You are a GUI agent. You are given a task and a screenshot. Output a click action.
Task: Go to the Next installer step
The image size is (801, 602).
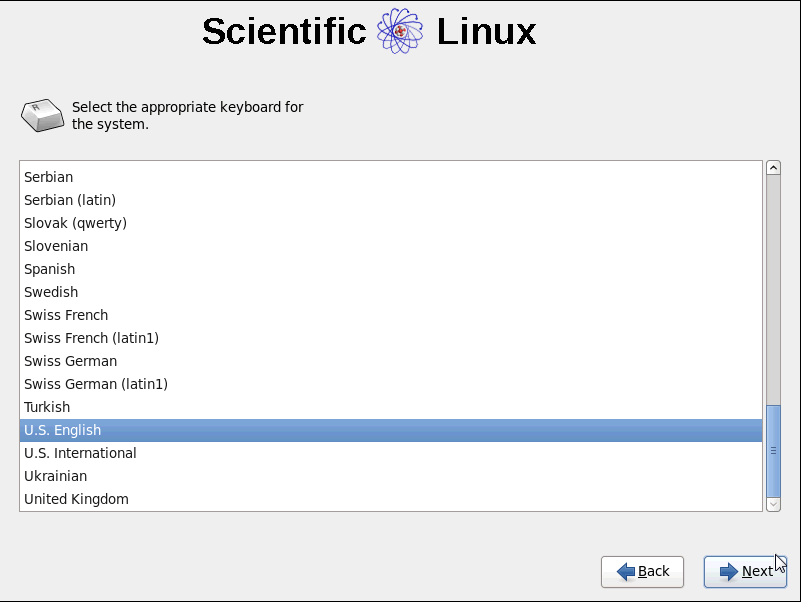click(x=745, y=572)
